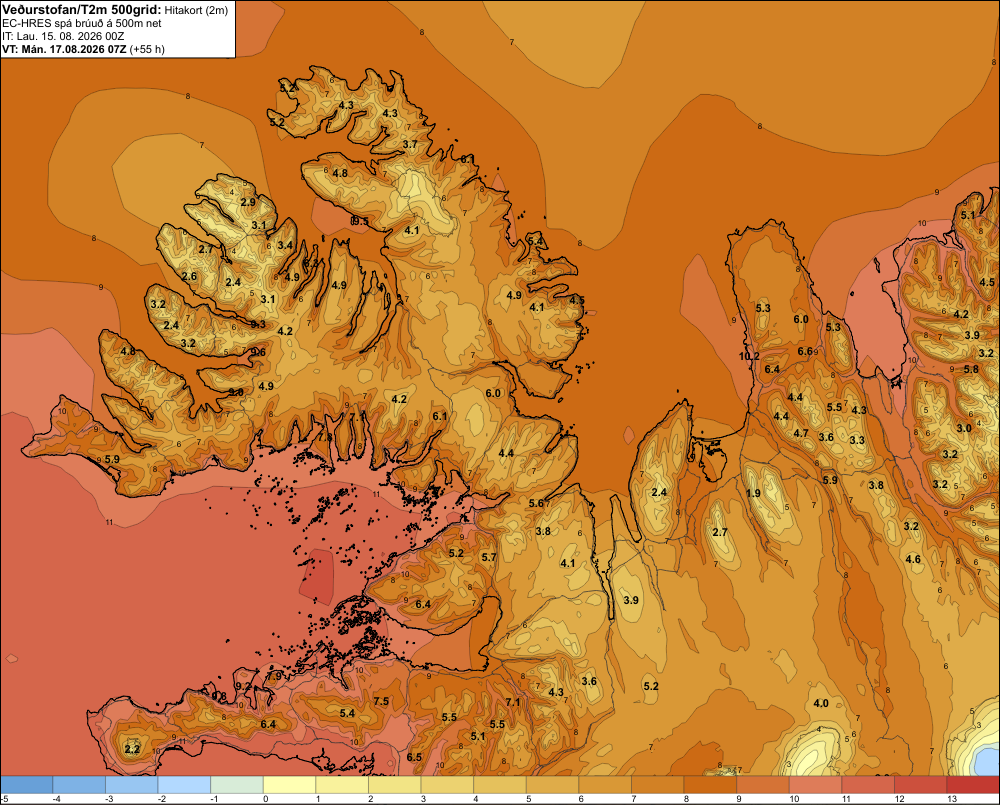
Task: Click the 6.5 temperature value on the map
Action: tap(414, 757)
